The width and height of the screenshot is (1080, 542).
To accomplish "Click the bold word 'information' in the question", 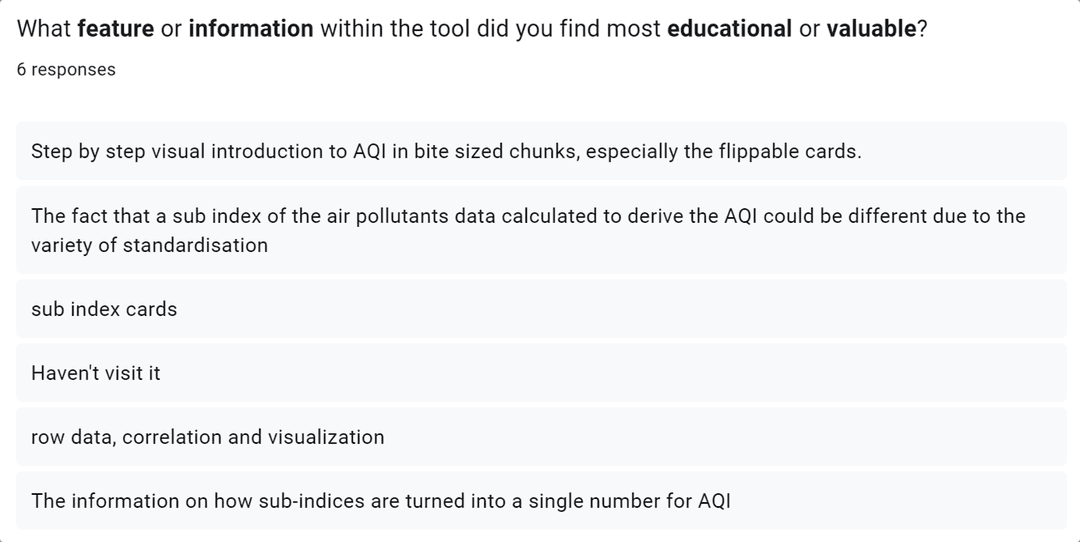I will click(x=251, y=29).
